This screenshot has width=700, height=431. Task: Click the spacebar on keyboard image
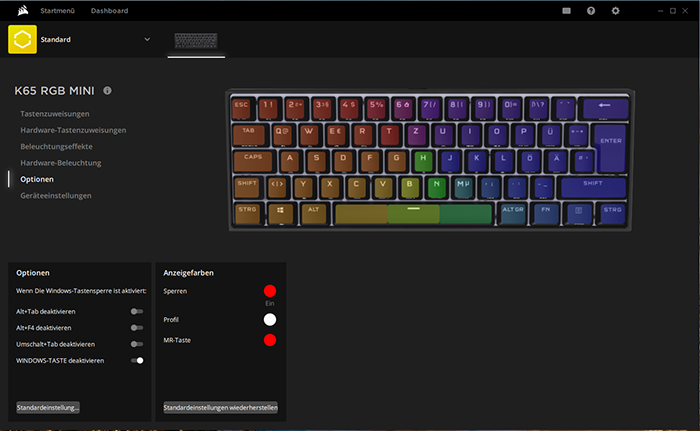pyautogui.click(x=413, y=213)
